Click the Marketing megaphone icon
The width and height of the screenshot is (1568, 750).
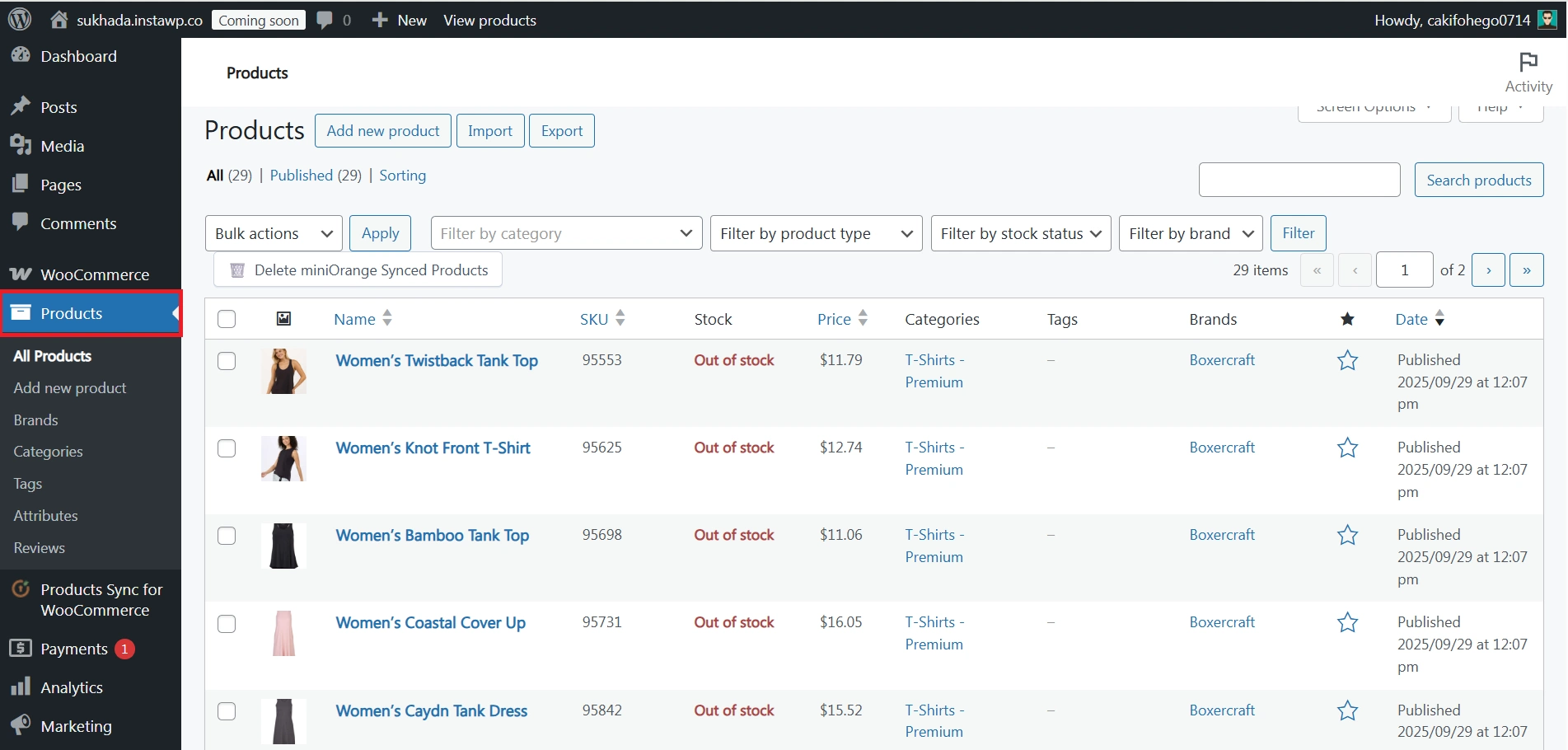click(21, 725)
